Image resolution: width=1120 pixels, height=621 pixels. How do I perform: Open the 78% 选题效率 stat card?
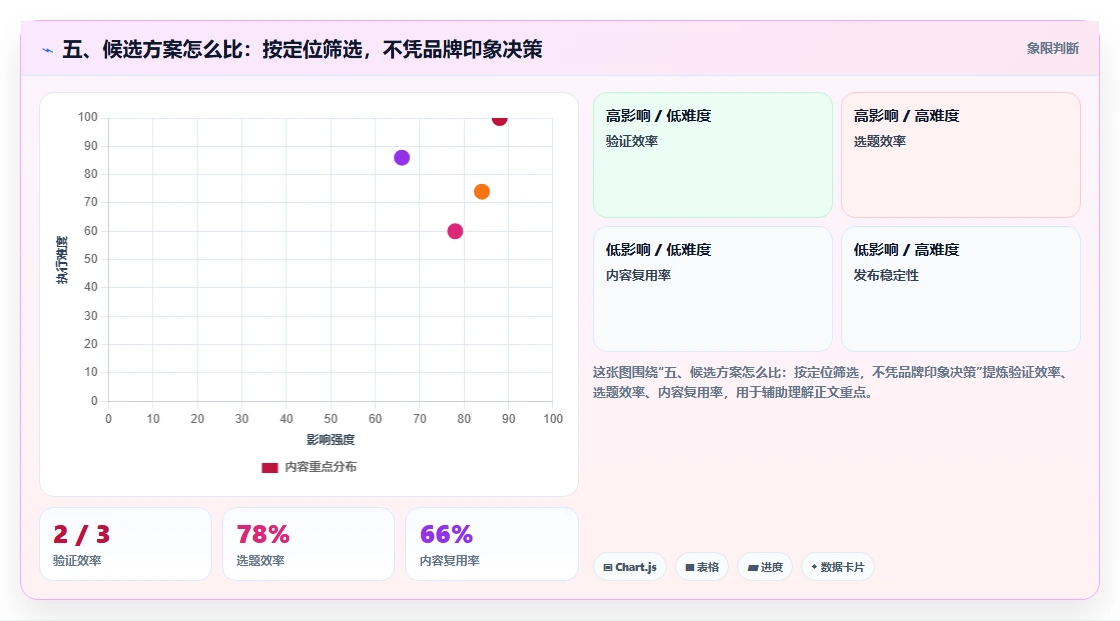[309, 544]
